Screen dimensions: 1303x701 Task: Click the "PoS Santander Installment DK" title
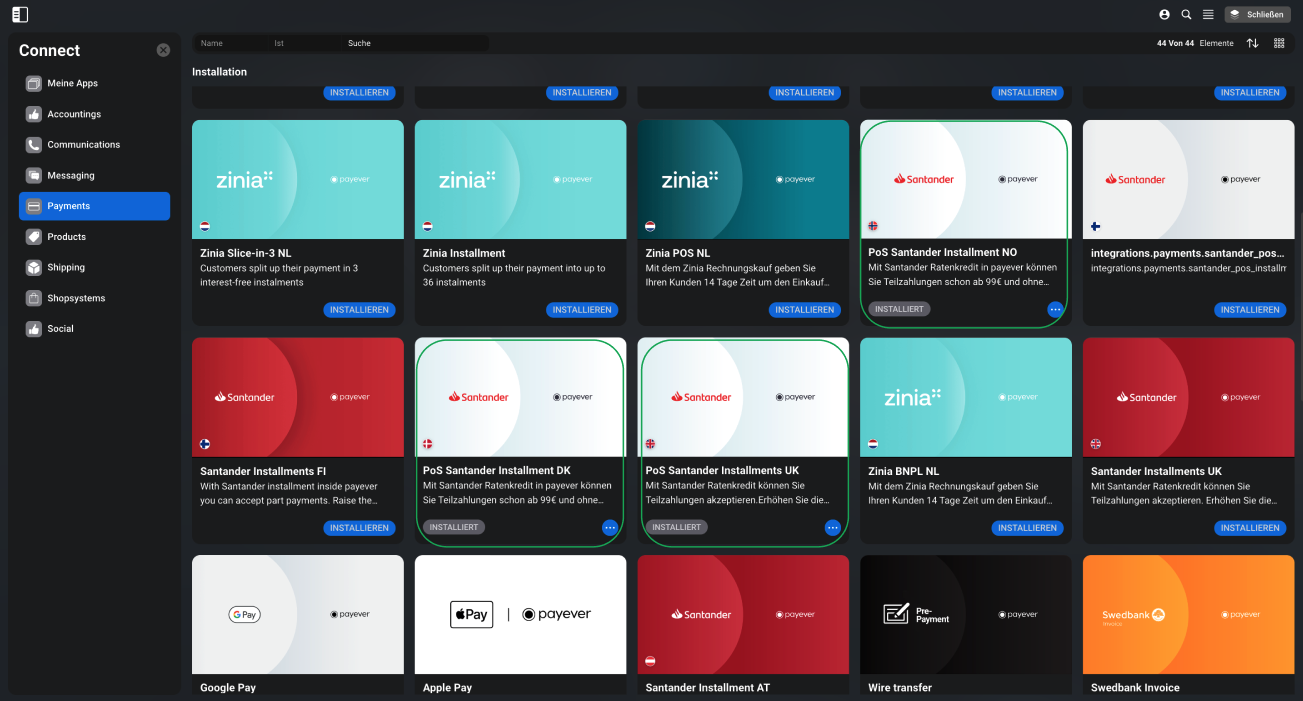(499, 470)
